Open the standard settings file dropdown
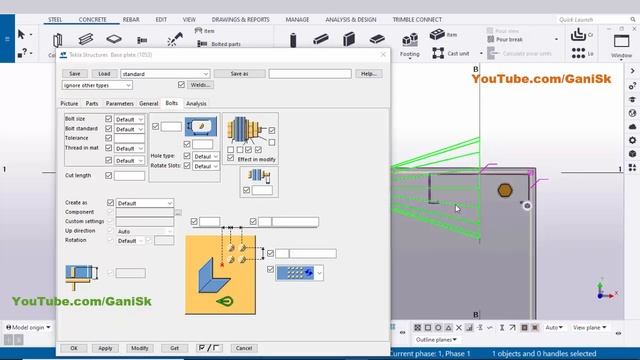Screen dimensions: 640x360 pos(165,74)
